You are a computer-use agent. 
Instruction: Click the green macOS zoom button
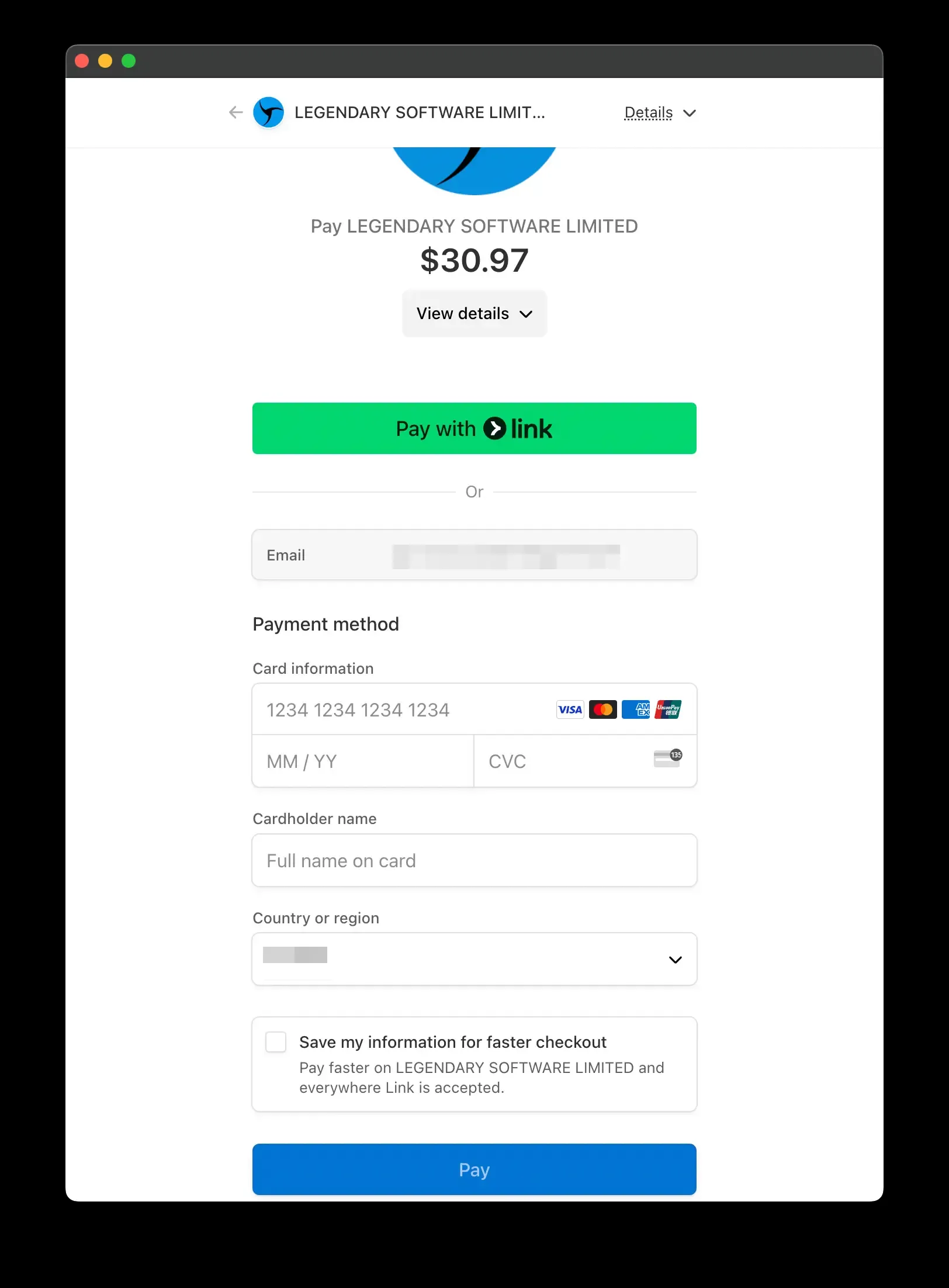(129, 60)
